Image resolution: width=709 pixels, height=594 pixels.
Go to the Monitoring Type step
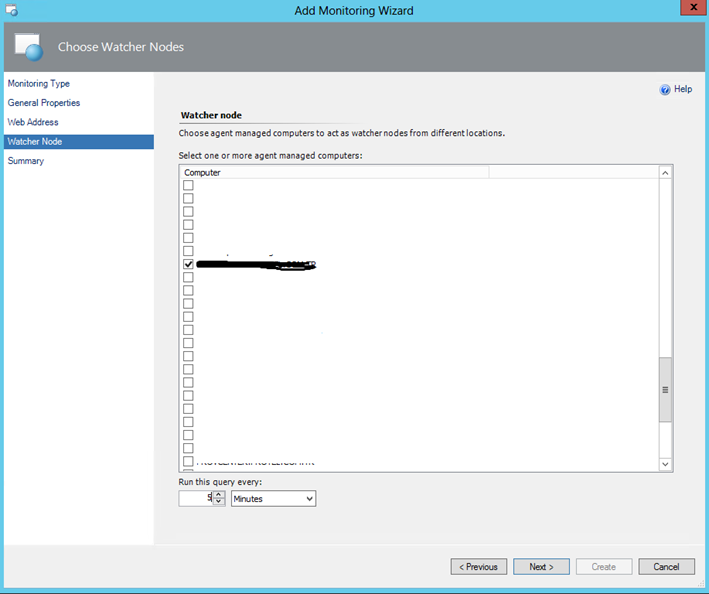tap(39, 84)
